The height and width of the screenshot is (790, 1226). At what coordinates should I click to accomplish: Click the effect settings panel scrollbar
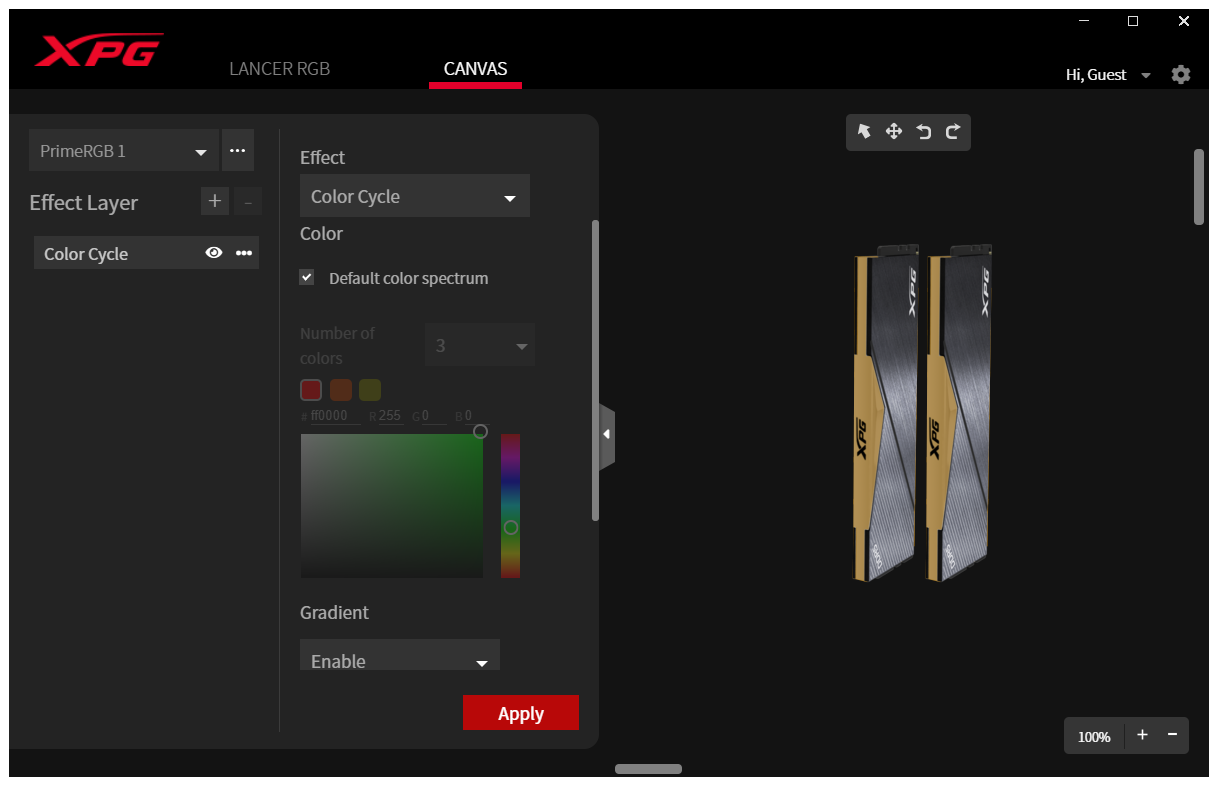(596, 370)
